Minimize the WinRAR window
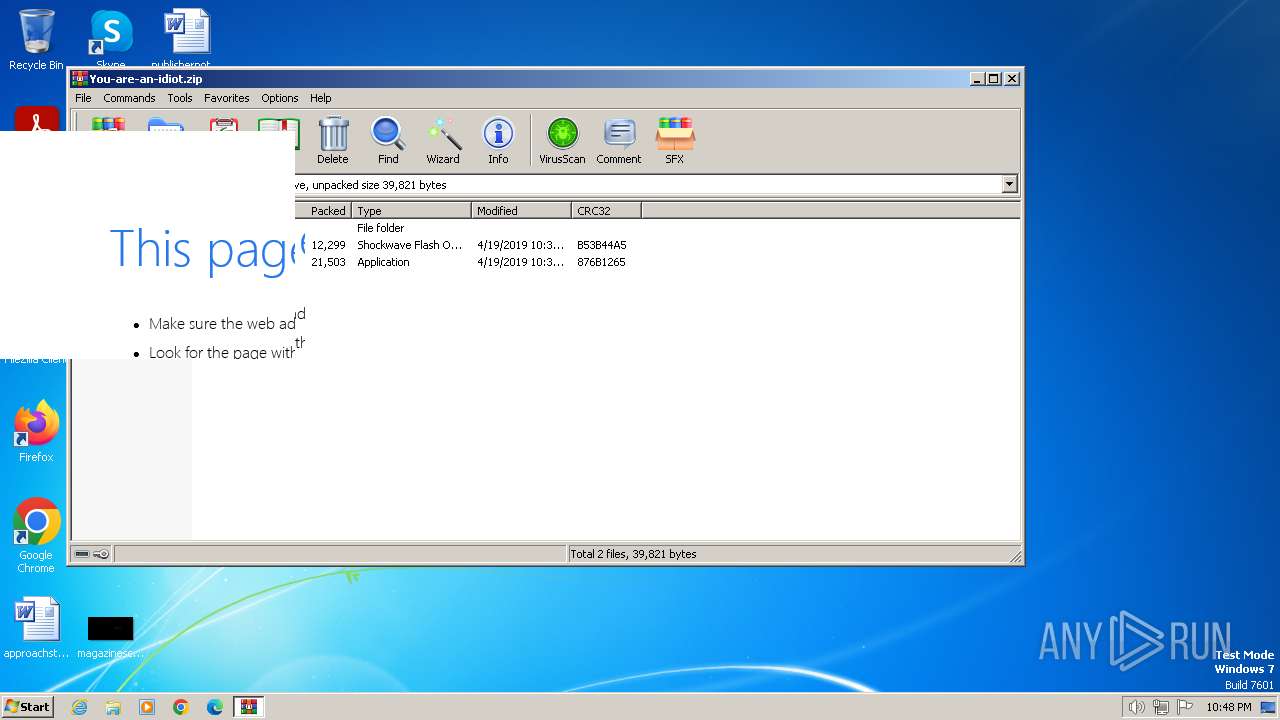The image size is (1280, 720). pos(977,79)
